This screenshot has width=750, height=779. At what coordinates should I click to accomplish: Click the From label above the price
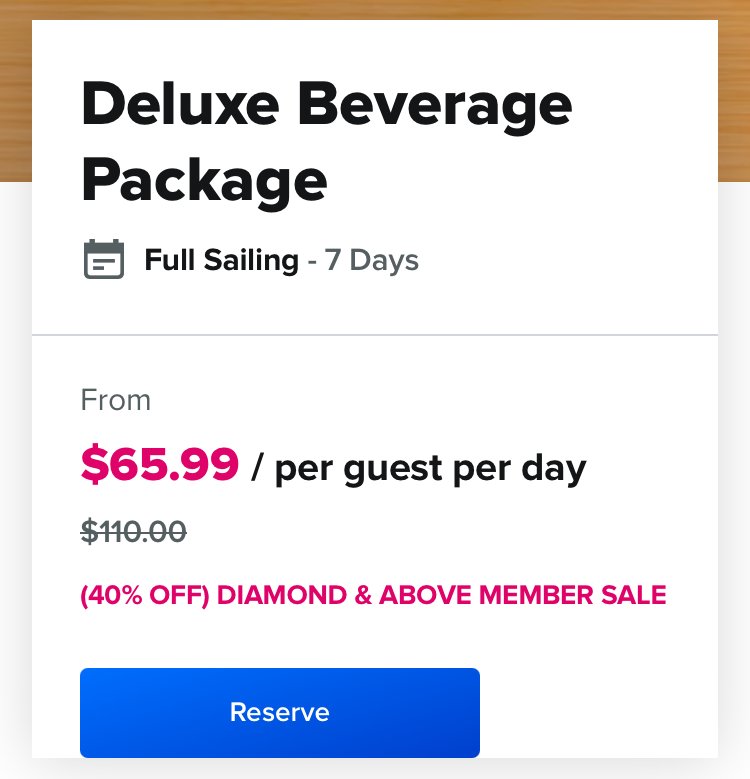[x=115, y=400]
